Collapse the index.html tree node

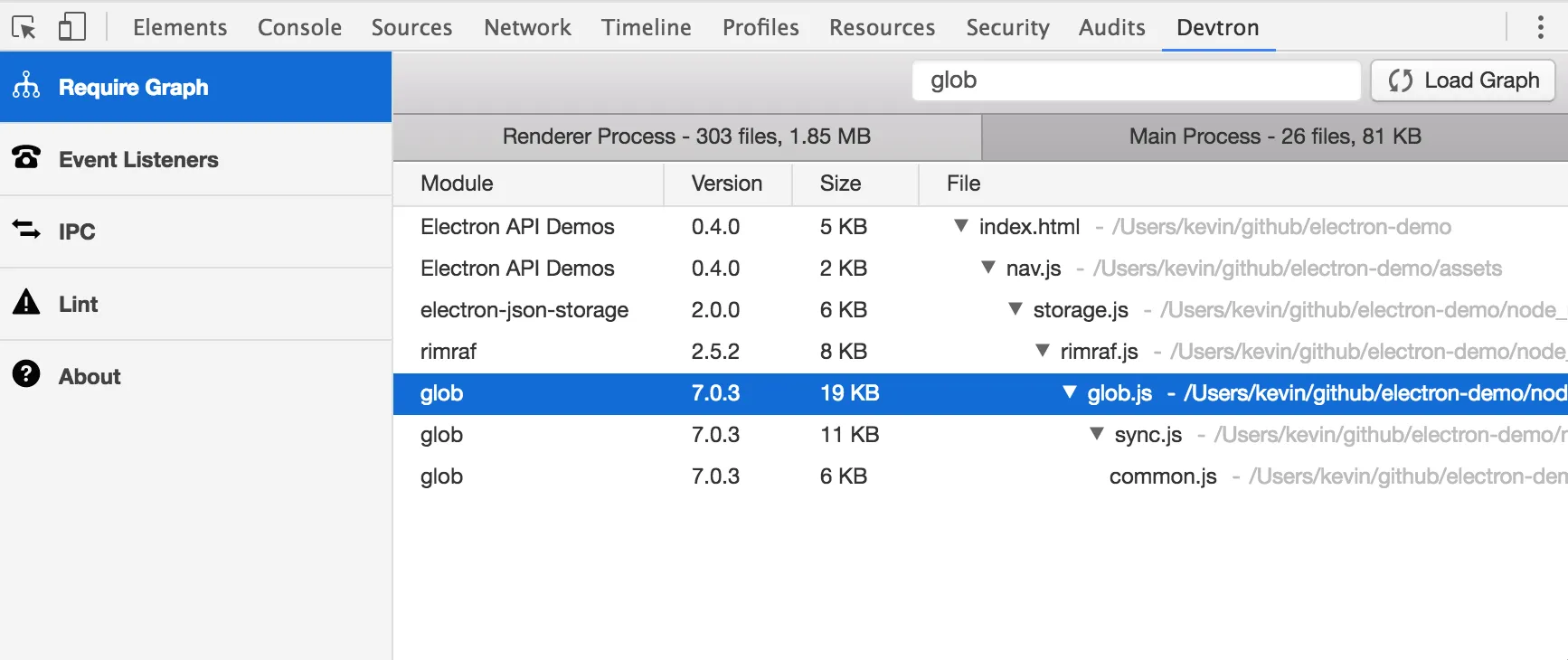tap(960, 226)
